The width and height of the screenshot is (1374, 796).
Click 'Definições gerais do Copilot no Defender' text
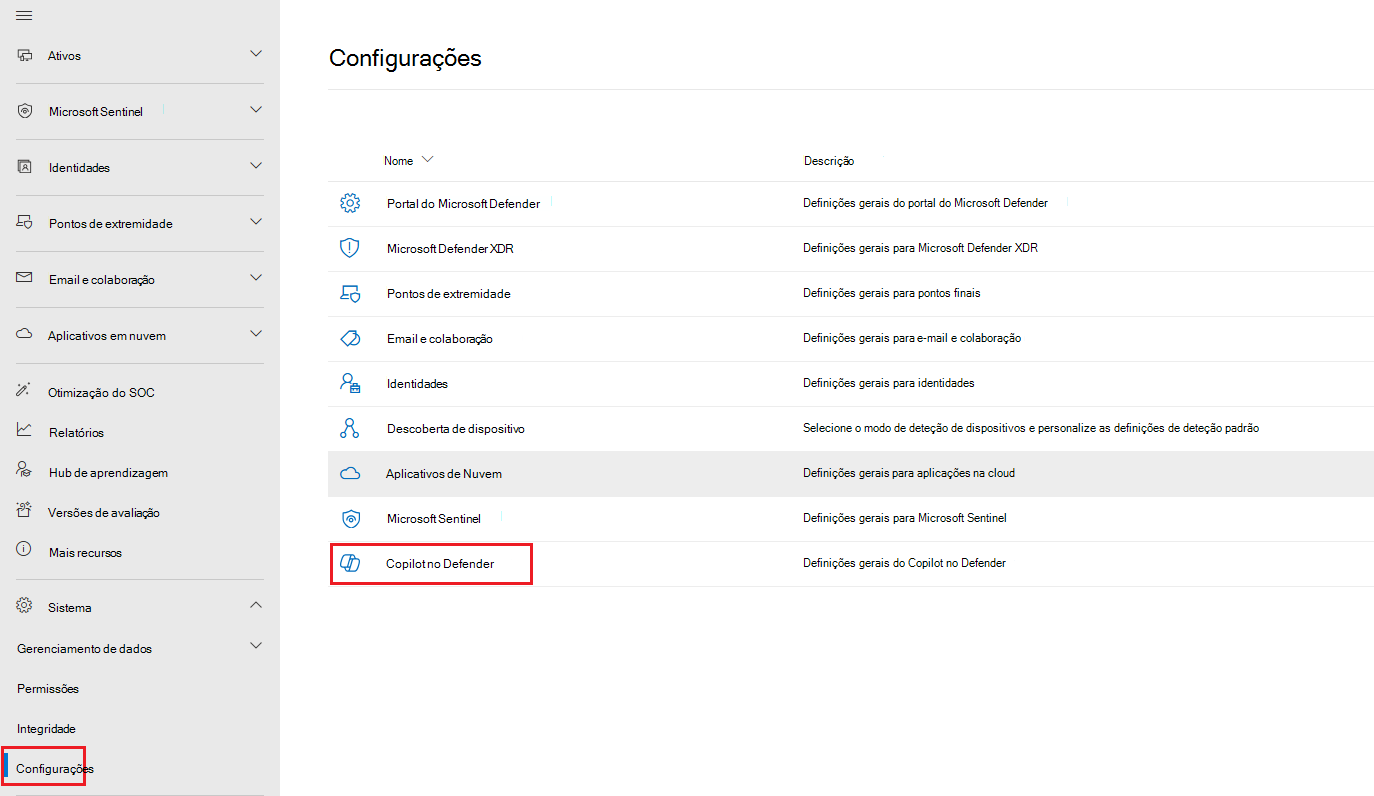click(904, 563)
